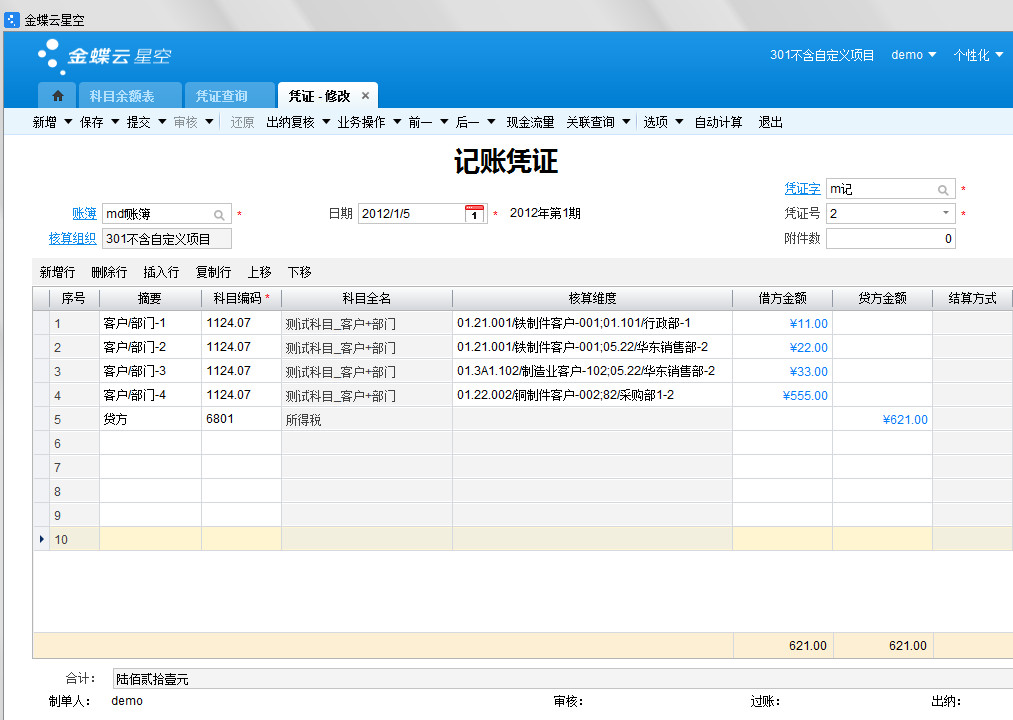Image resolution: width=1013 pixels, height=720 pixels.
Task: Switch to the 凭证查询 tab
Action: pos(221,96)
